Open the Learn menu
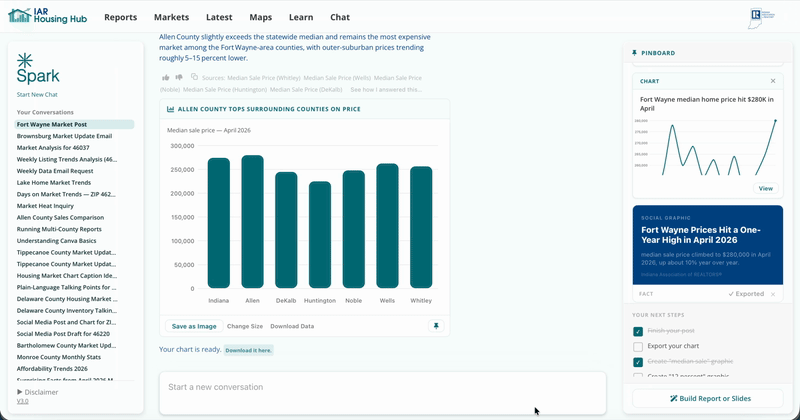Screen dimensions: 800x420 pos(301,17)
